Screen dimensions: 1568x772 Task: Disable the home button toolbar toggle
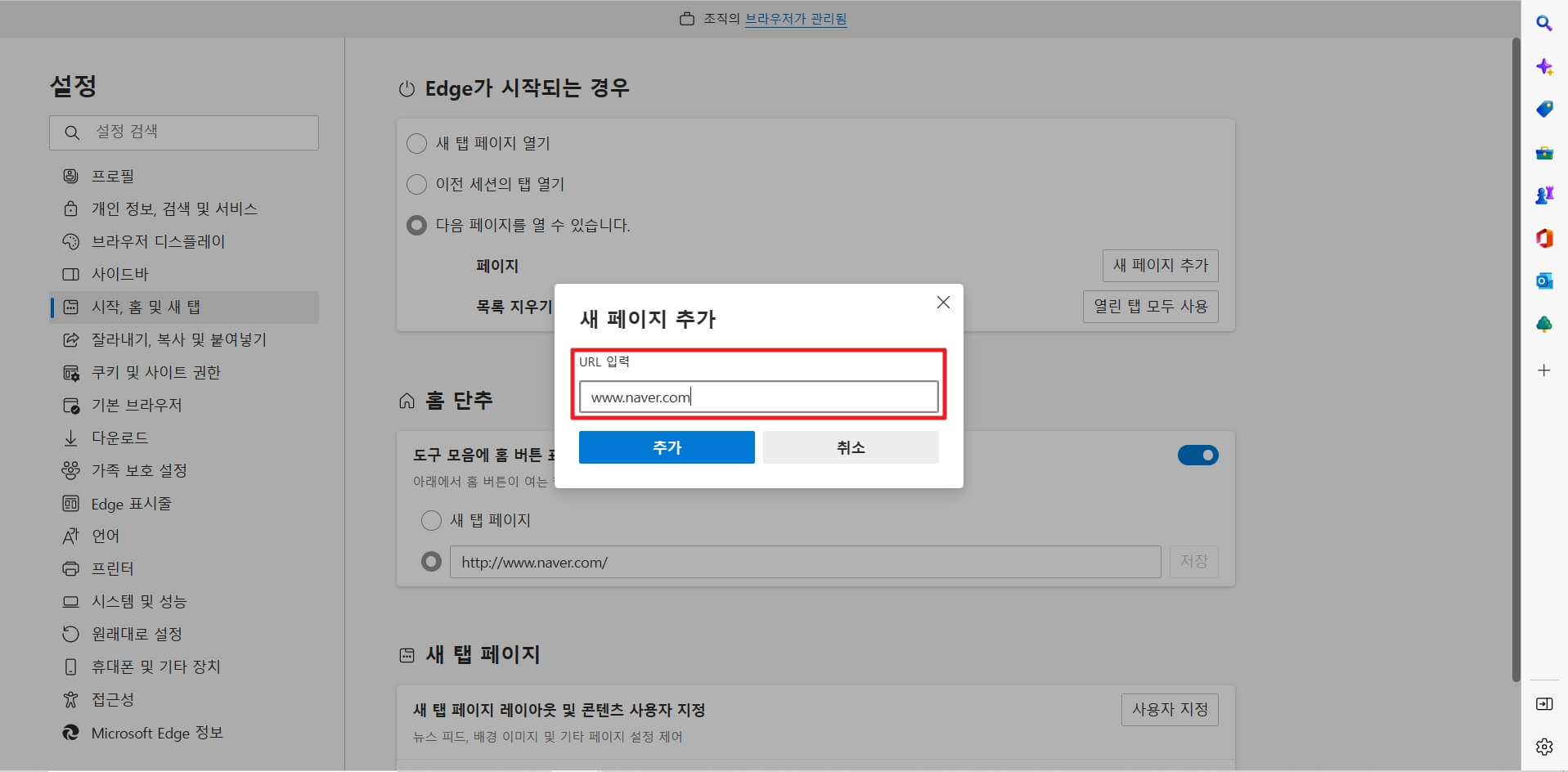pos(1197,455)
